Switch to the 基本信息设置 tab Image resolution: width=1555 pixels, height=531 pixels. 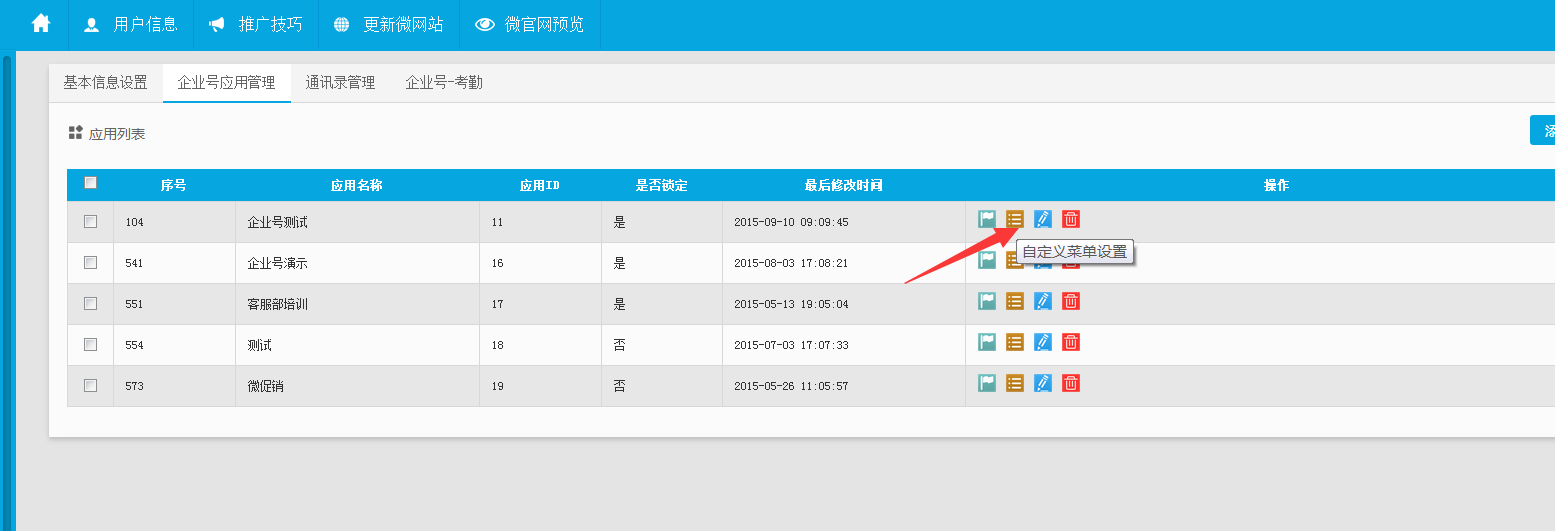point(105,83)
